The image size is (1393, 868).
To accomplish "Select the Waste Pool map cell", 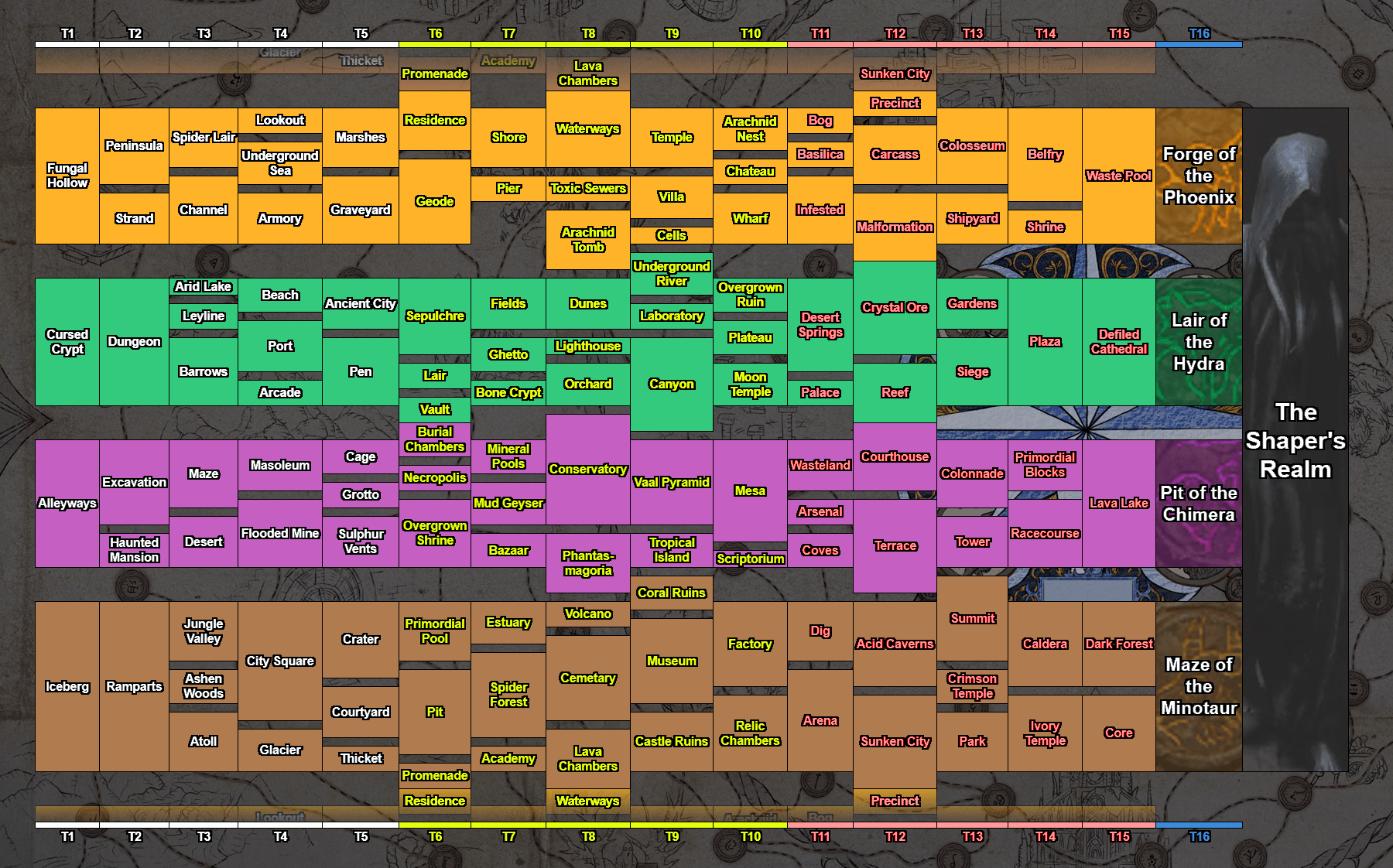I will pos(1119,176).
